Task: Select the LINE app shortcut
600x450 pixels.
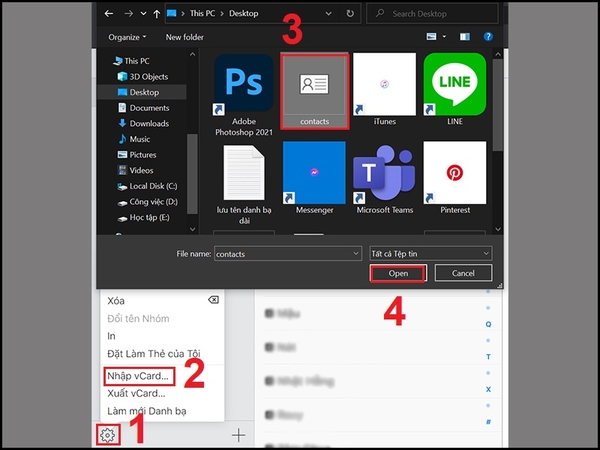Action: point(455,90)
